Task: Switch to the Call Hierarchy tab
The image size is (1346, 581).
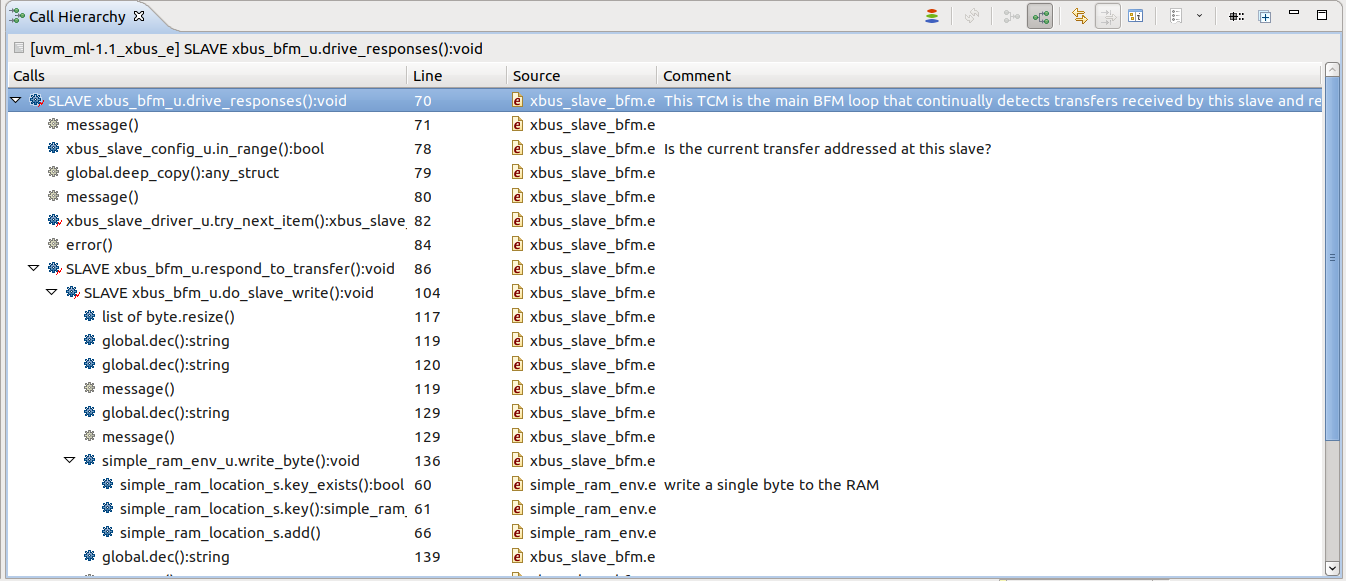Action: [70, 15]
